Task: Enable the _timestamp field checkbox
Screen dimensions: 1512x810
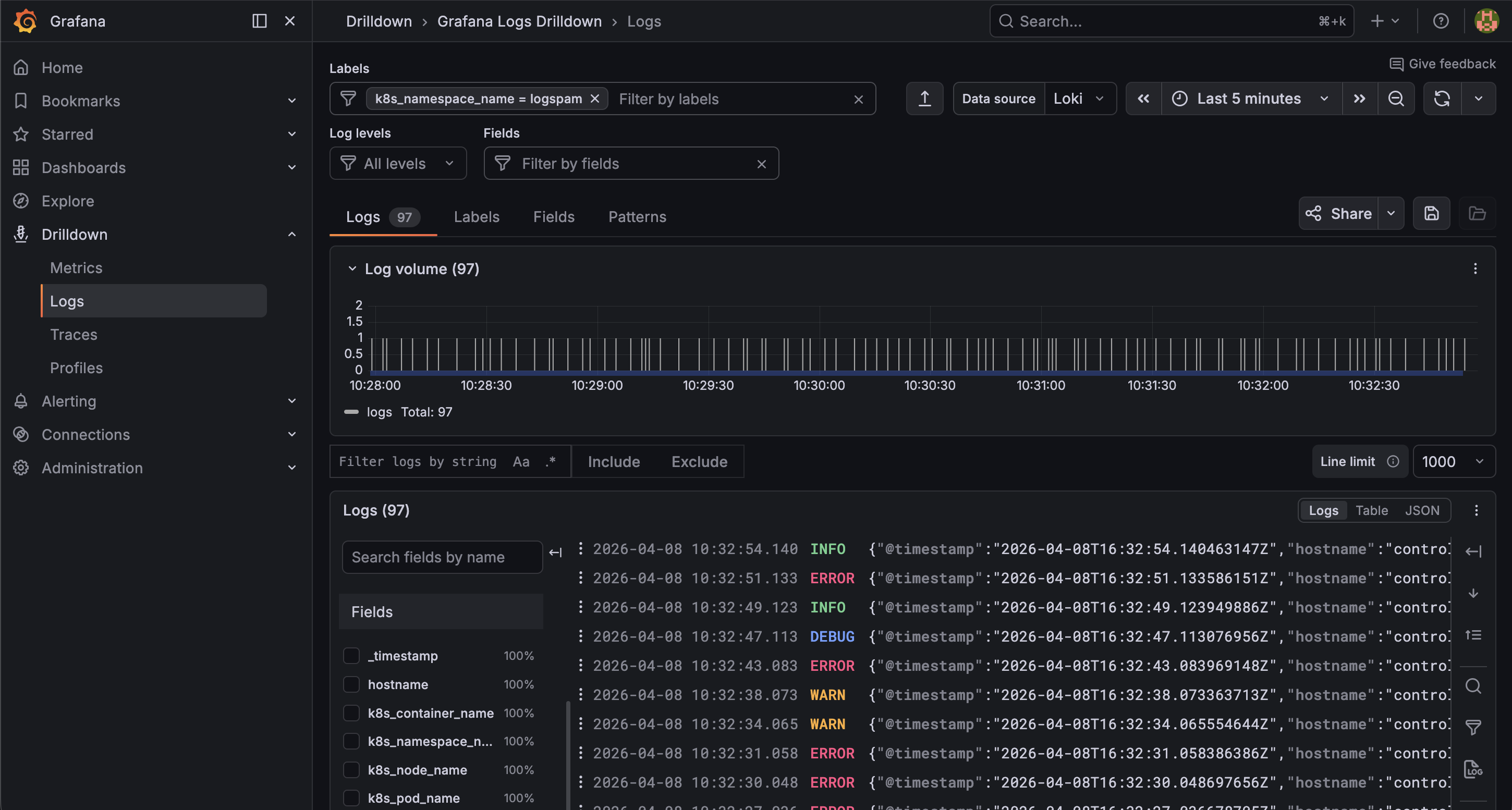Action: pyautogui.click(x=351, y=656)
